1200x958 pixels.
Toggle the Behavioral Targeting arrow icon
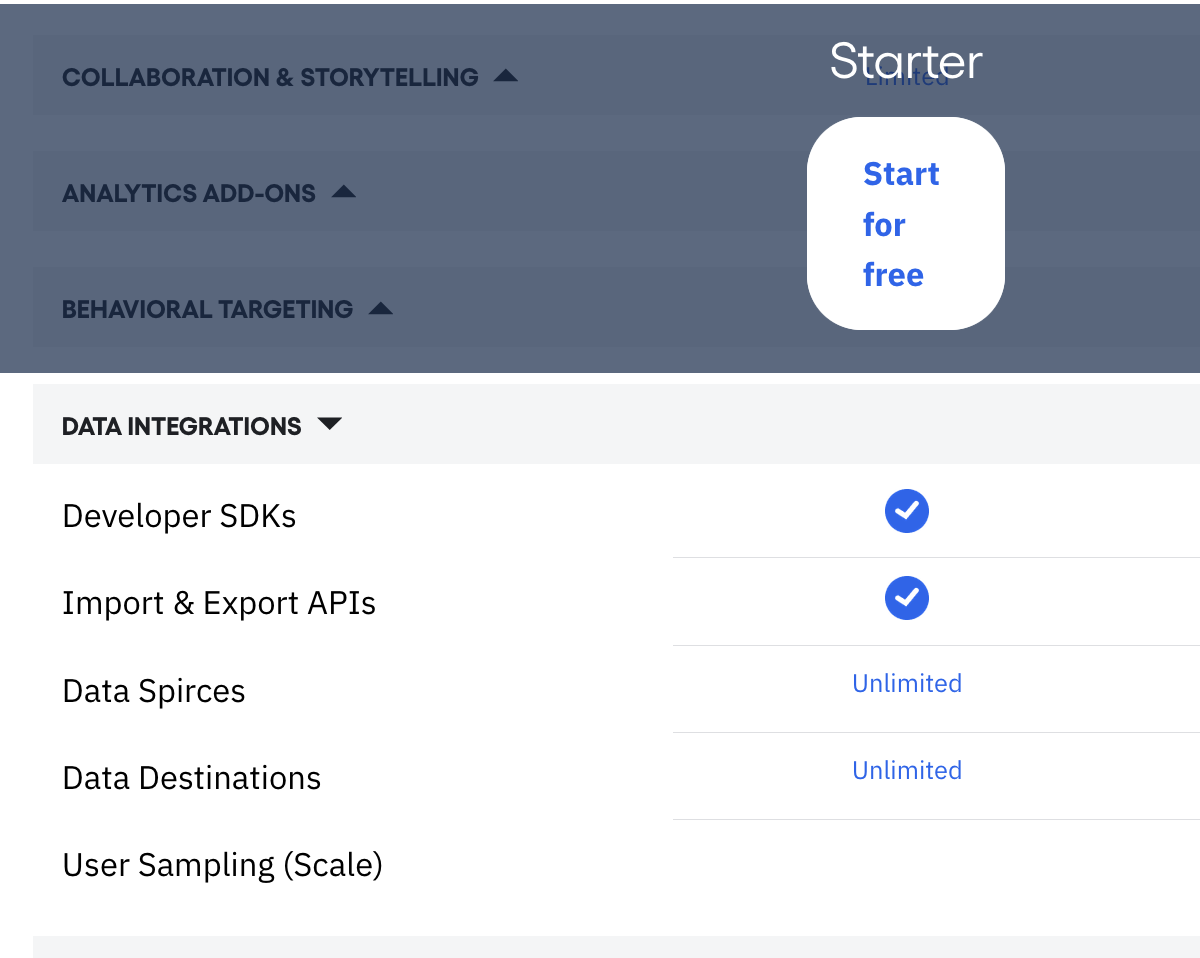click(x=381, y=309)
